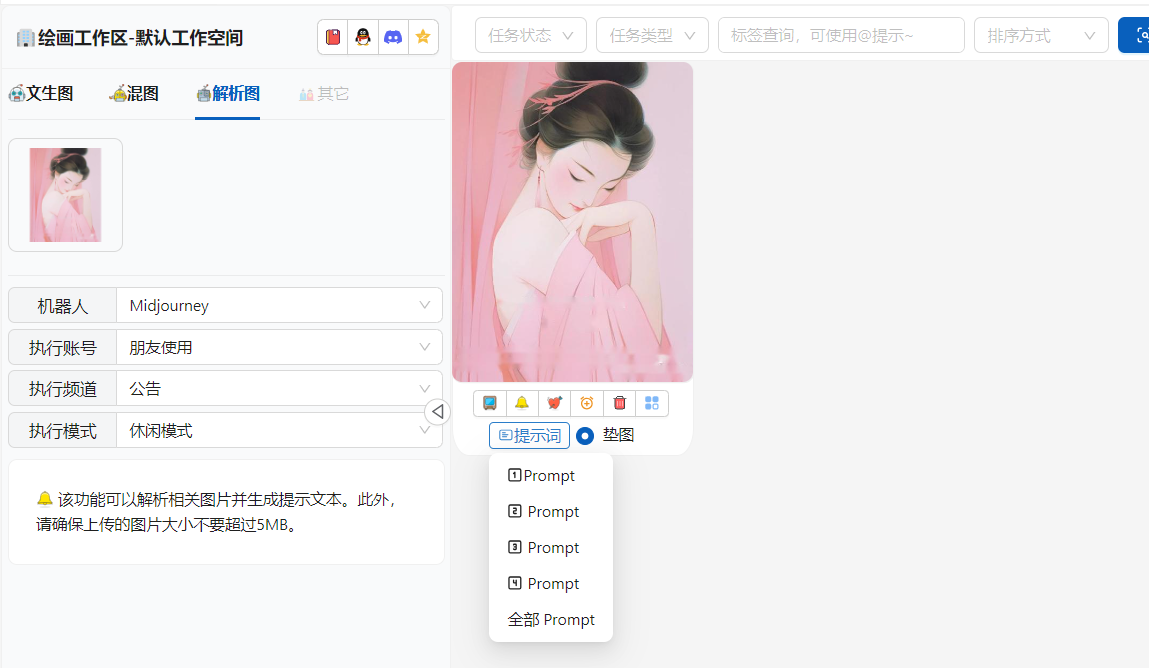Collapse the left panel with triangle arrow
1149x668 pixels.
[x=437, y=412]
